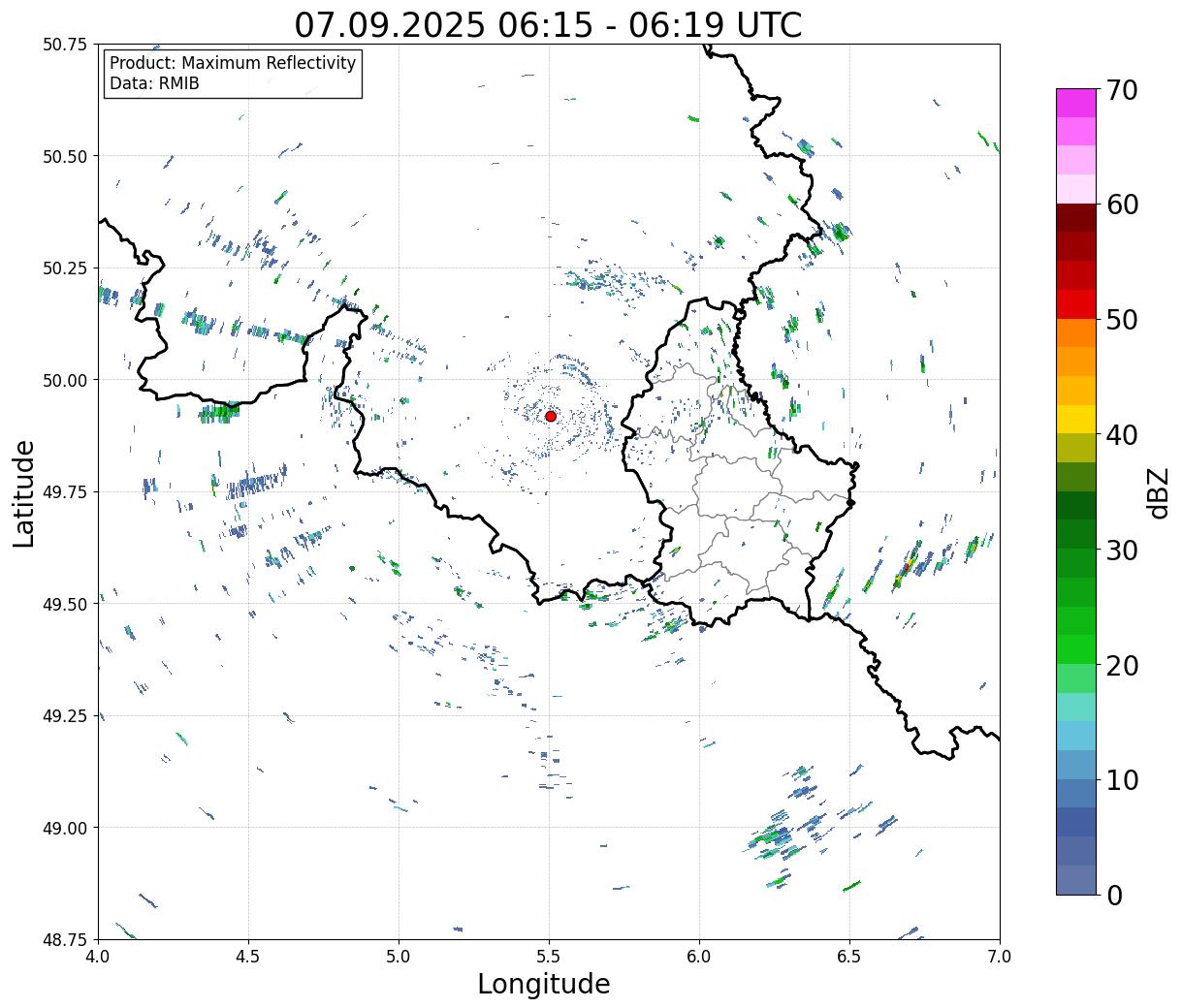
Task: Click the colorbar tick label 0
Action: tap(1114, 895)
